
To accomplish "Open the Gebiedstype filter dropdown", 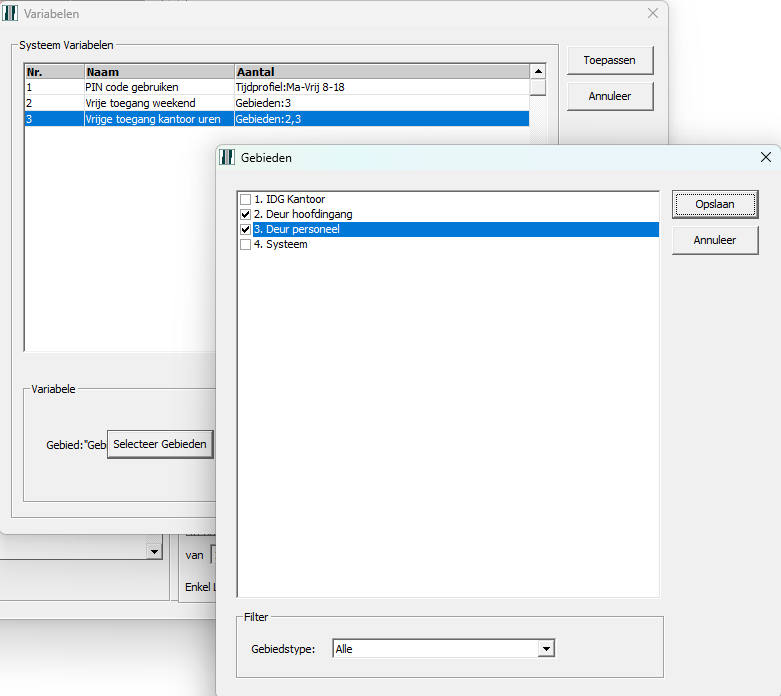I will click(546, 649).
